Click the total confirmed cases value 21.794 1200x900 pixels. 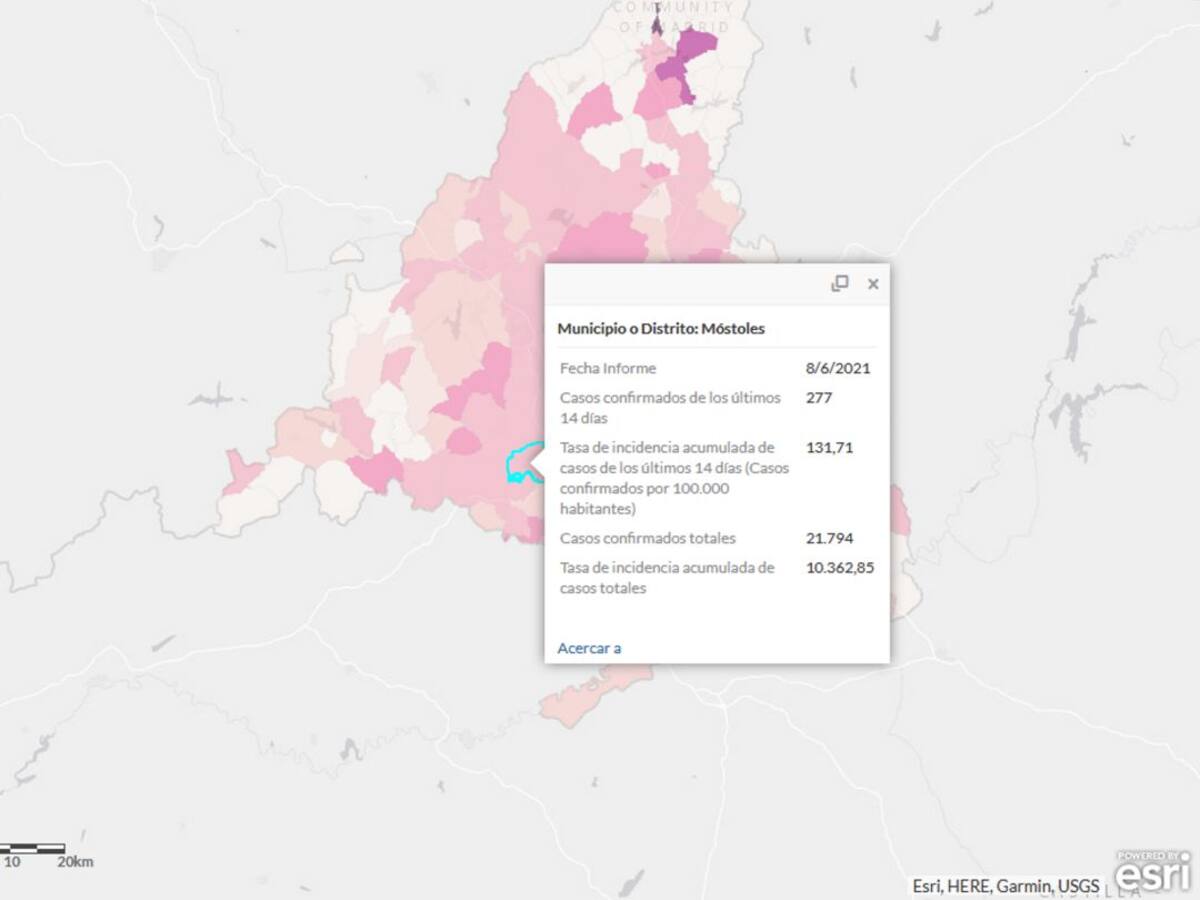(x=830, y=538)
